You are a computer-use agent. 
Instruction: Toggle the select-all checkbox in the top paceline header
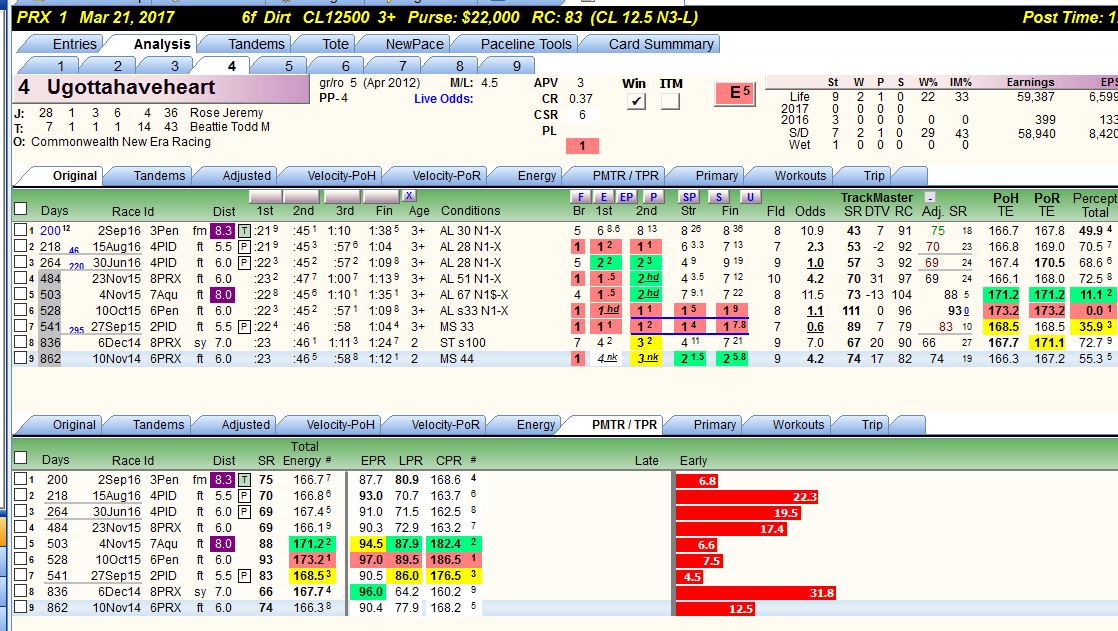pos(21,209)
